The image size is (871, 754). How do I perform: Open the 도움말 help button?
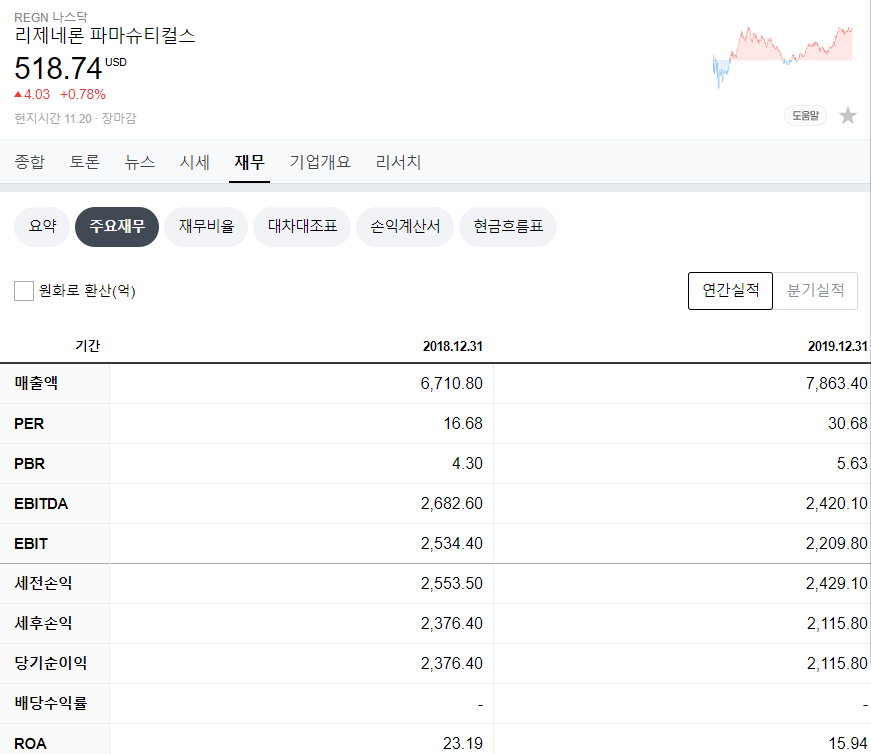[805, 116]
